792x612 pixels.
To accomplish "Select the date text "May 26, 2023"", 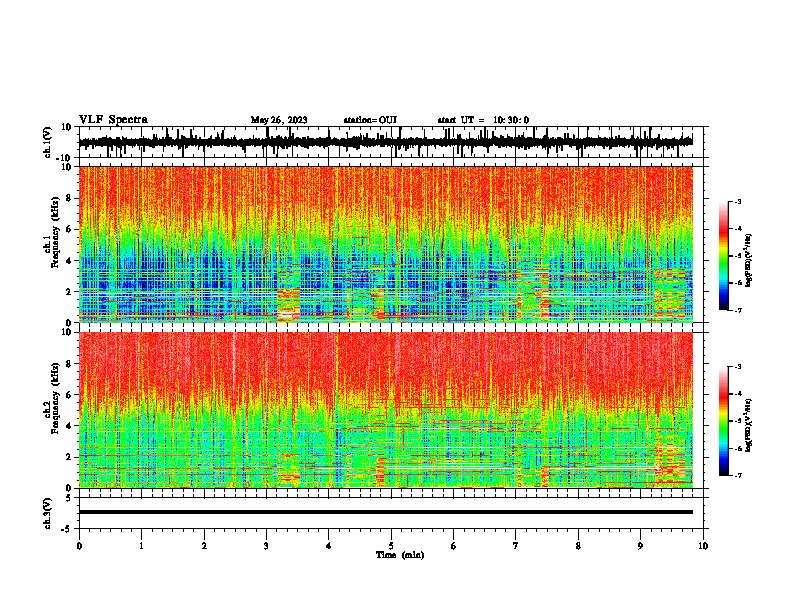I will click(x=279, y=120).
